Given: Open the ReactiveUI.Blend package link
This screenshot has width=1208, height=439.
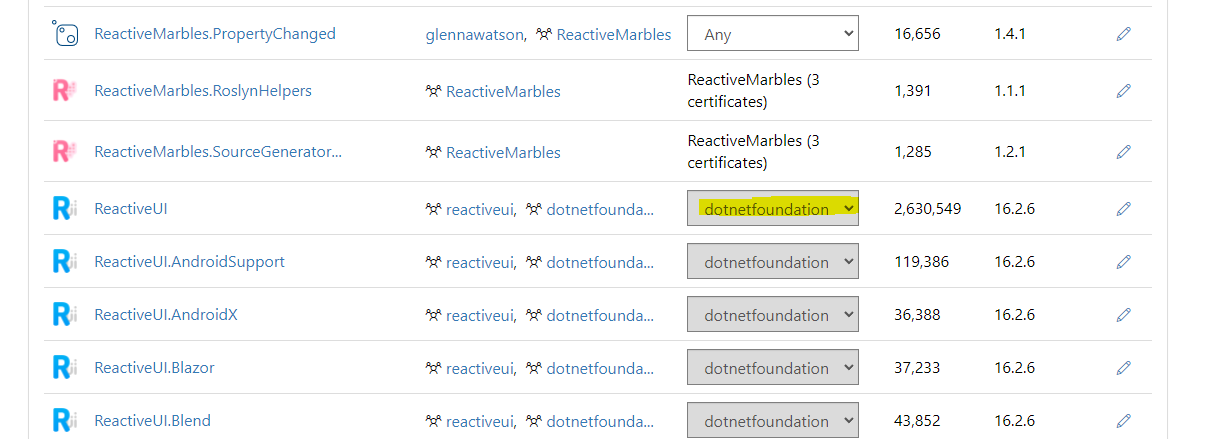Looking at the screenshot, I should pyautogui.click(x=152, y=421).
